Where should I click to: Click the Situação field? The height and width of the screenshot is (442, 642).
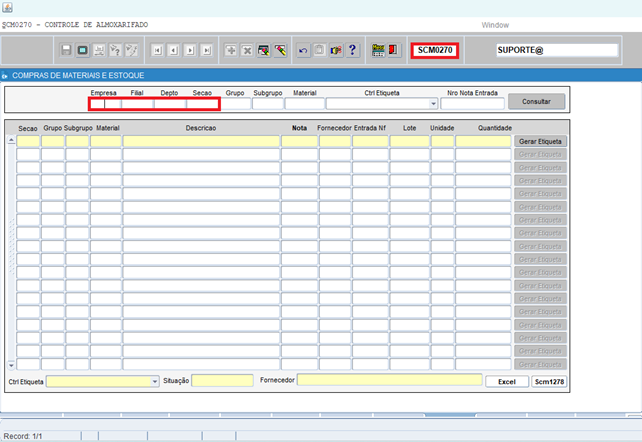(x=222, y=381)
